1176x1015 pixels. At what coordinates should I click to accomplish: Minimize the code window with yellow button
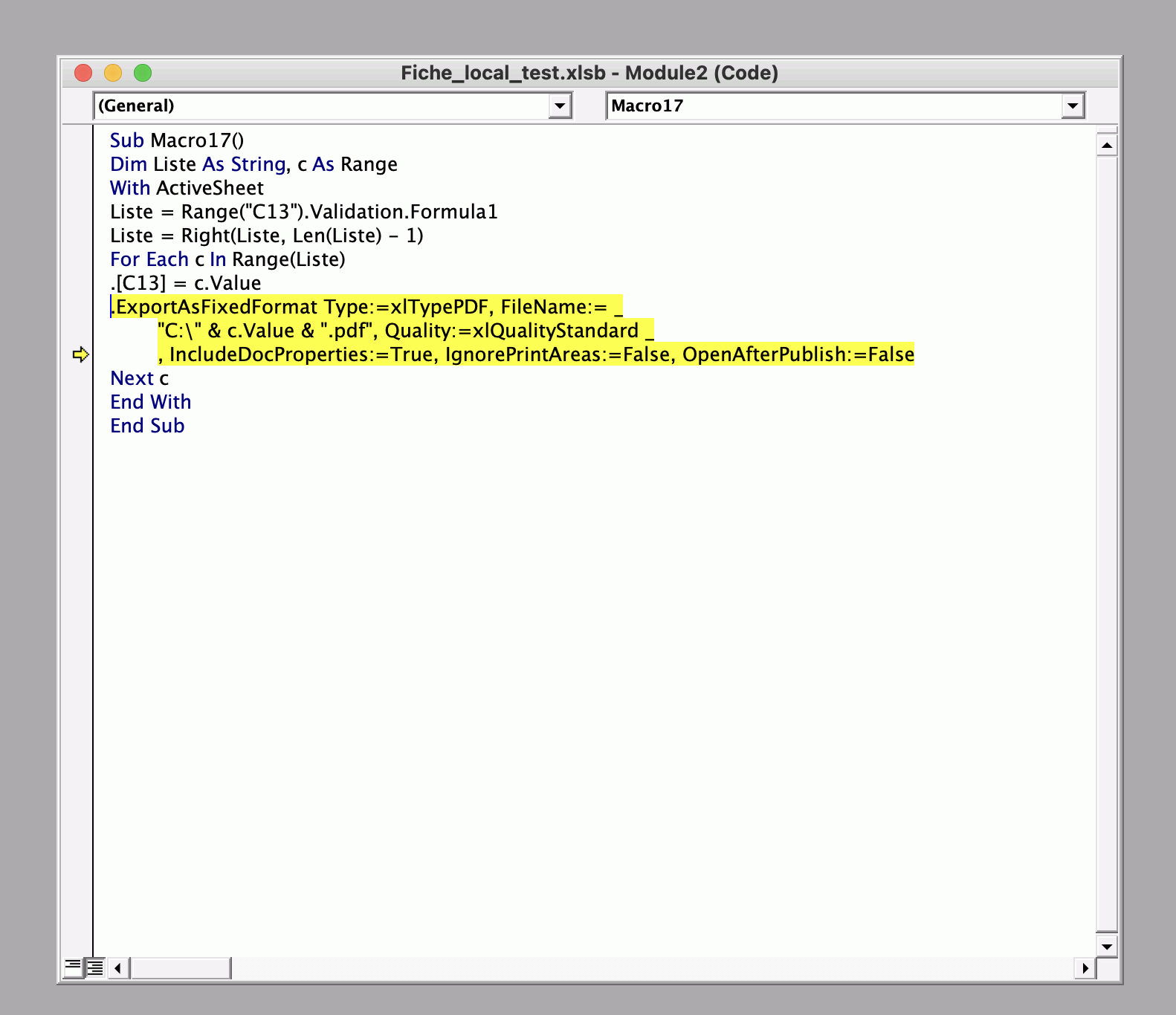[x=113, y=73]
